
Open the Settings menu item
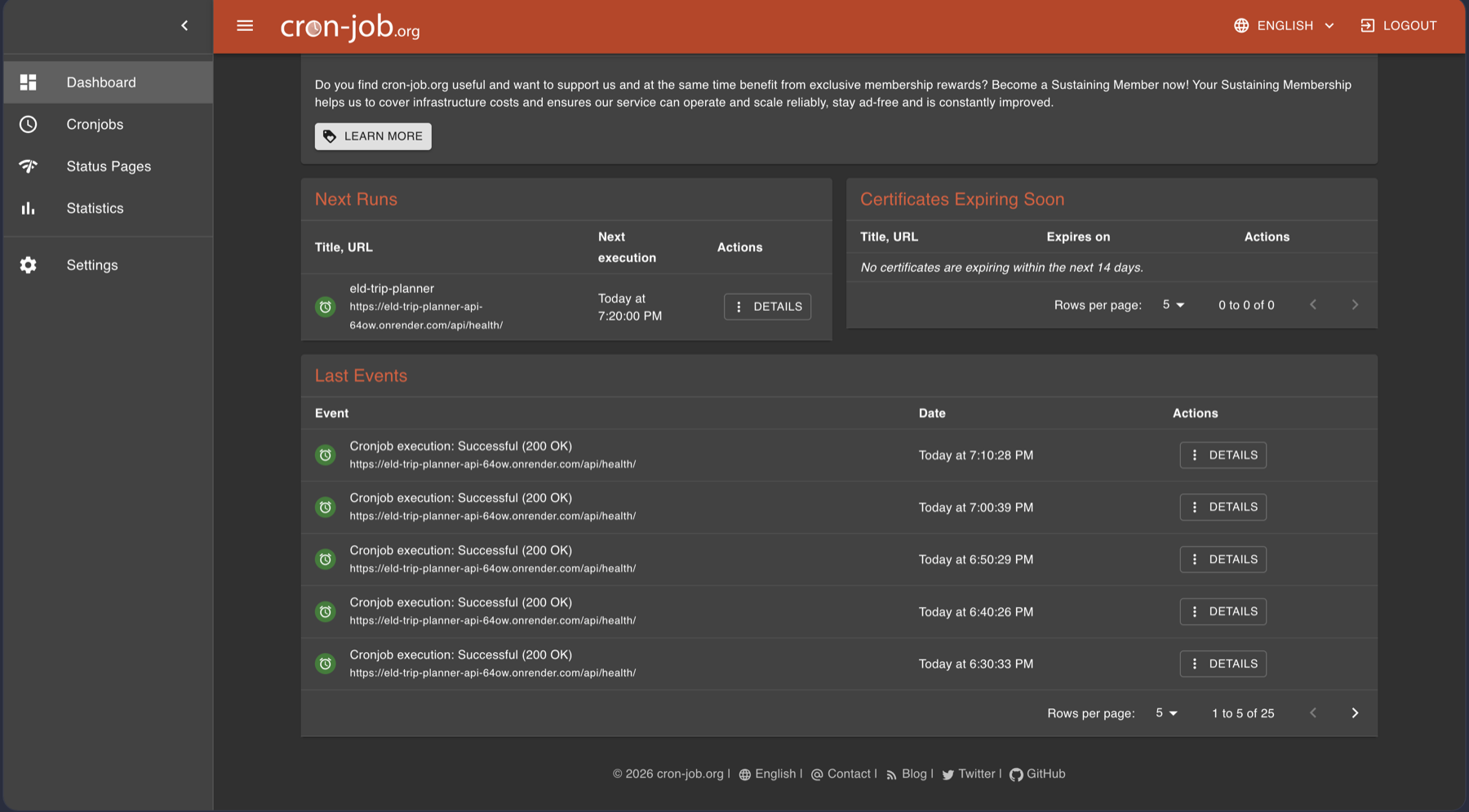coord(108,265)
